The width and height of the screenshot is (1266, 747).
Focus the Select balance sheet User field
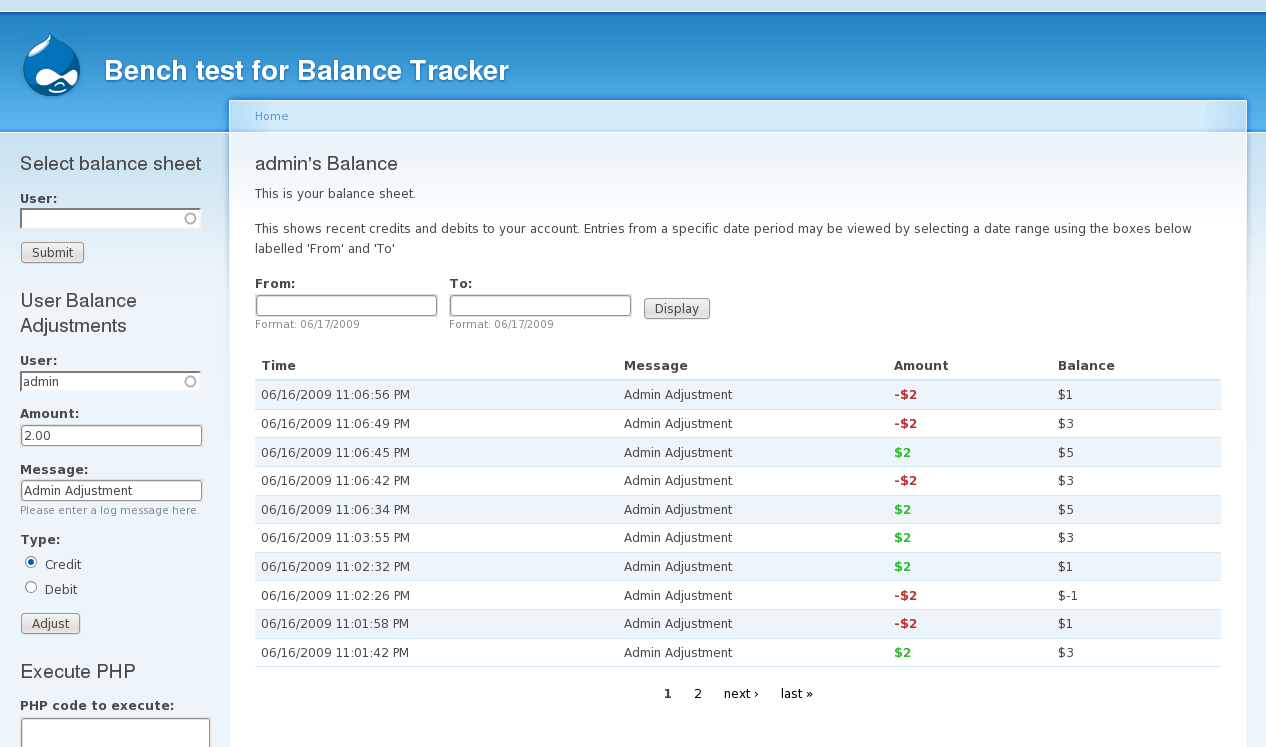110,218
